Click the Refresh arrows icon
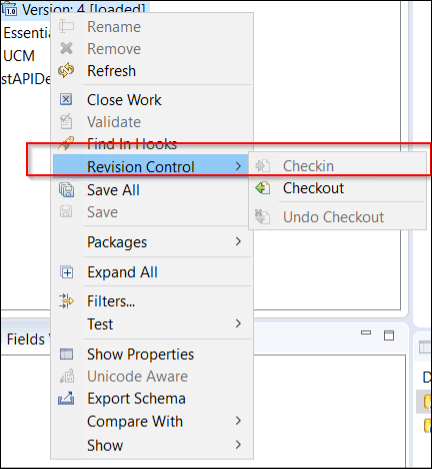Viewport: 432px width, 469px height. point(66,70)
